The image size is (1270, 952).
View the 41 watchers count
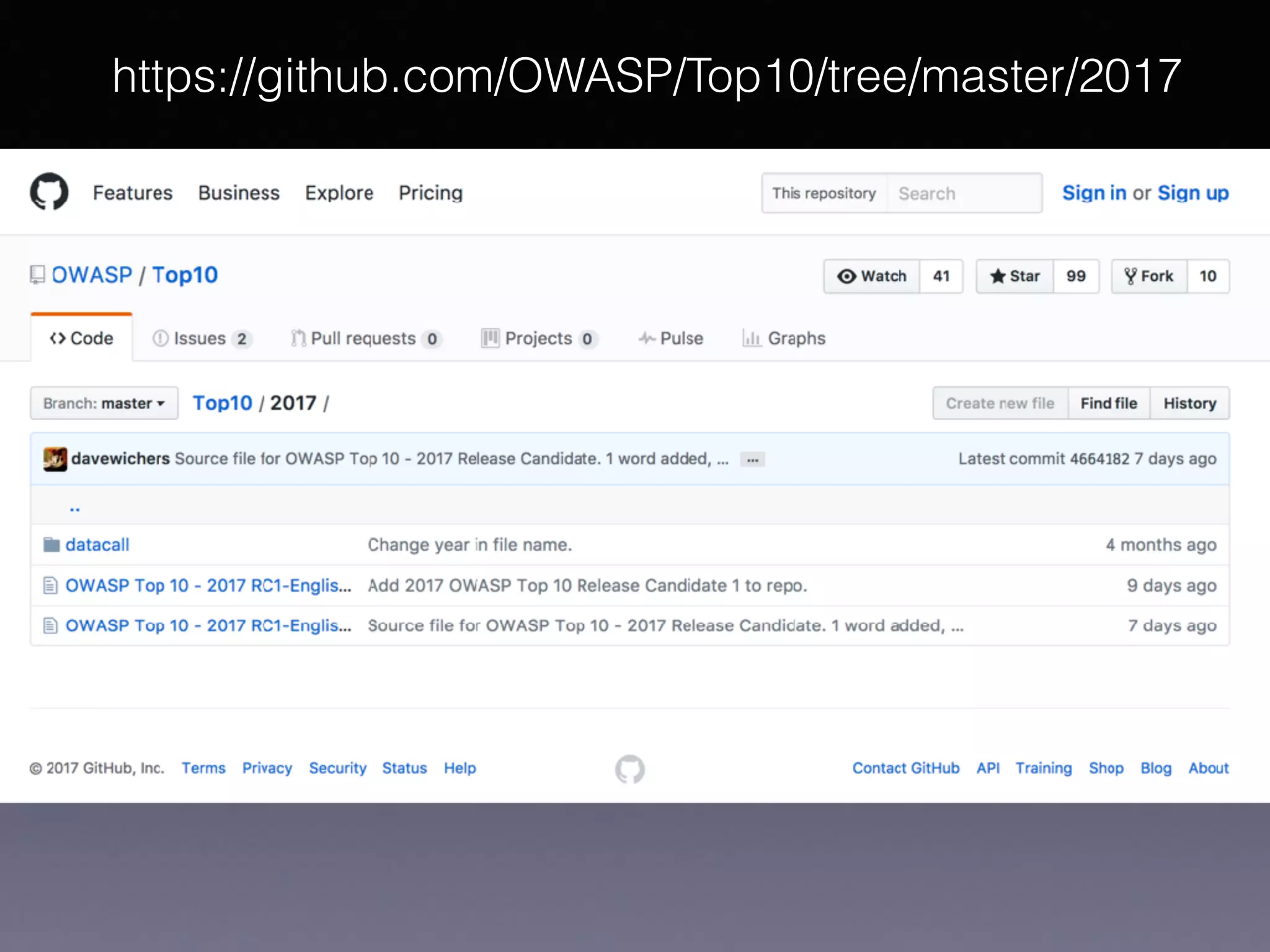(941, 276)
